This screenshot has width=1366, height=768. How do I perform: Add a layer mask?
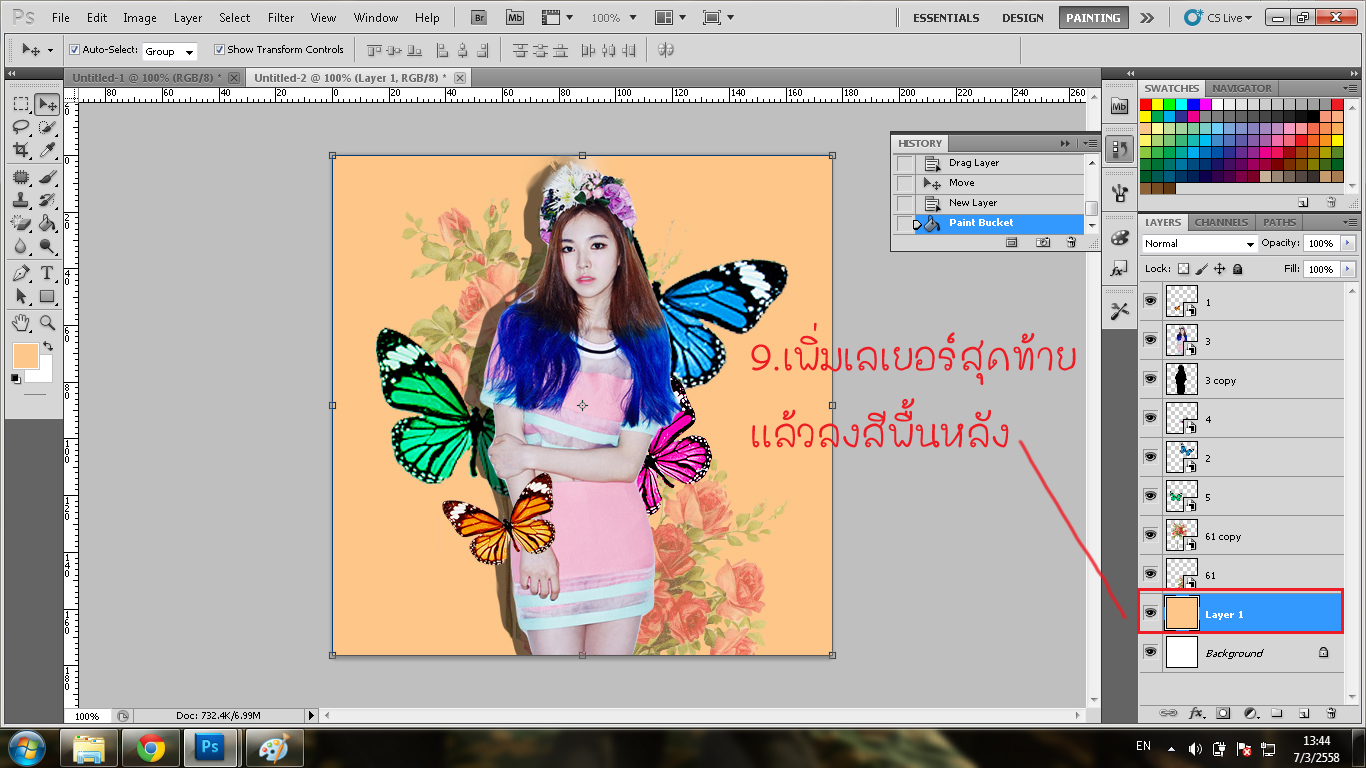tap(1223, 713)
